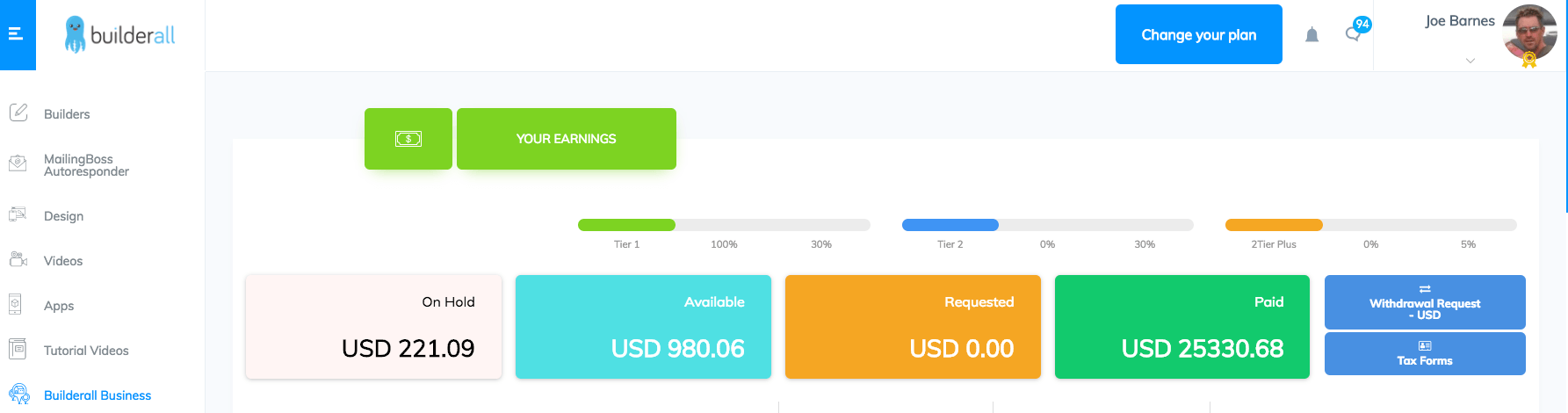The width and height of the screenshot is (1568, 413).
Task: Click the Videos camera icon in sidebar
Action: 18,260
